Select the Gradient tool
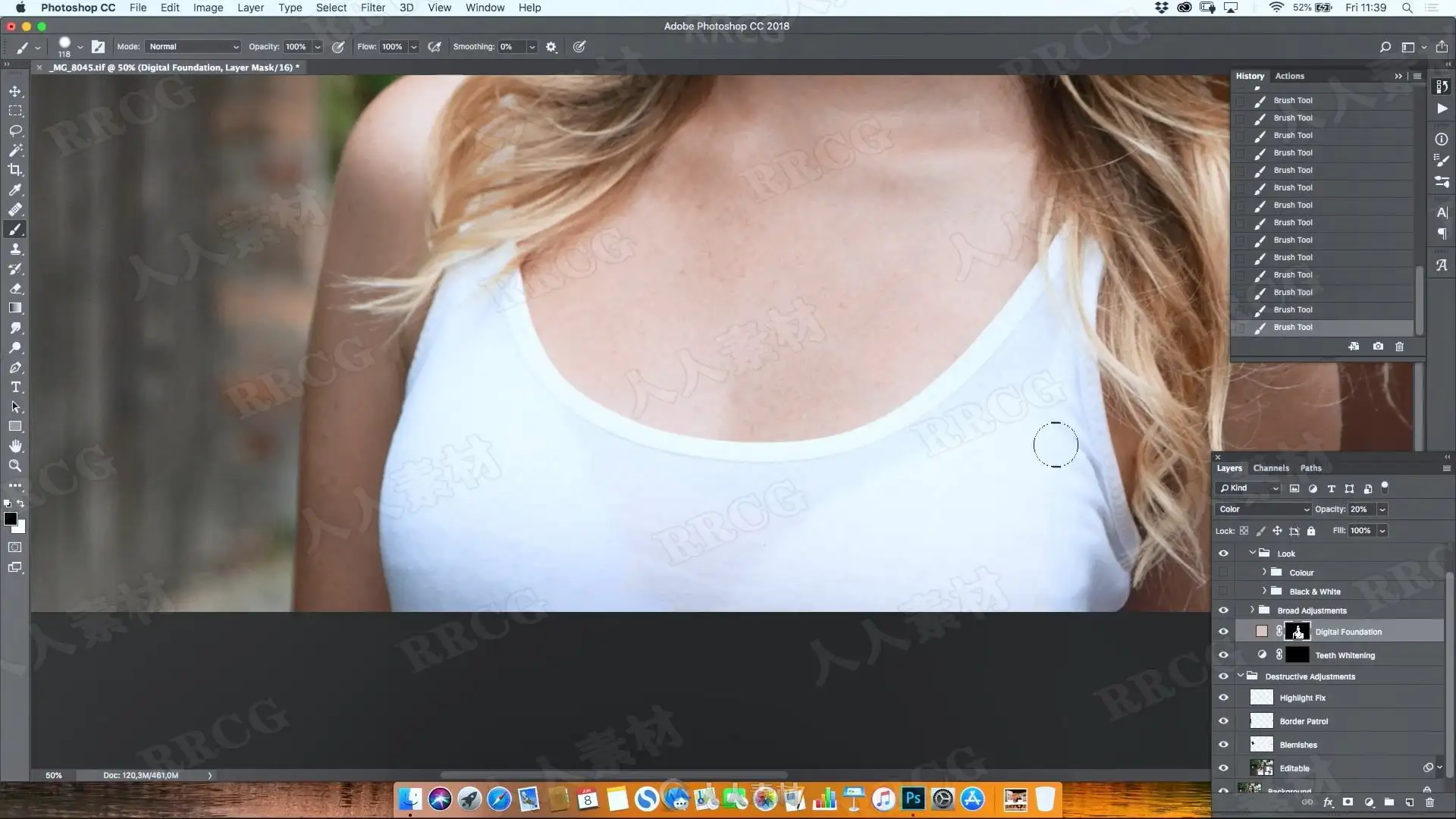The width and height of the screenshot is (1456, 819). click(x=15, y=308)
